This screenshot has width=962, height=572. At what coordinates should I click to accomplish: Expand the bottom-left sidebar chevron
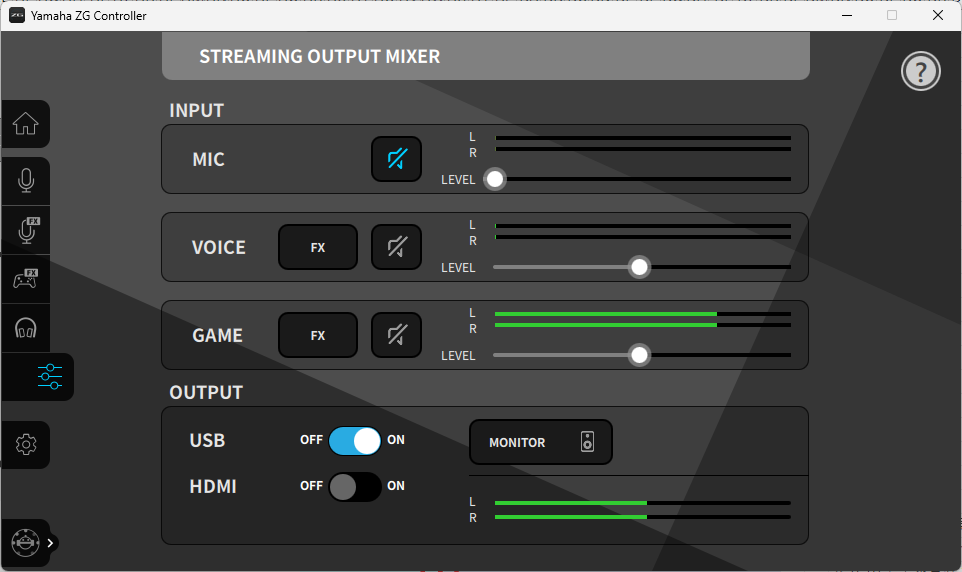(x=50, y=543)
